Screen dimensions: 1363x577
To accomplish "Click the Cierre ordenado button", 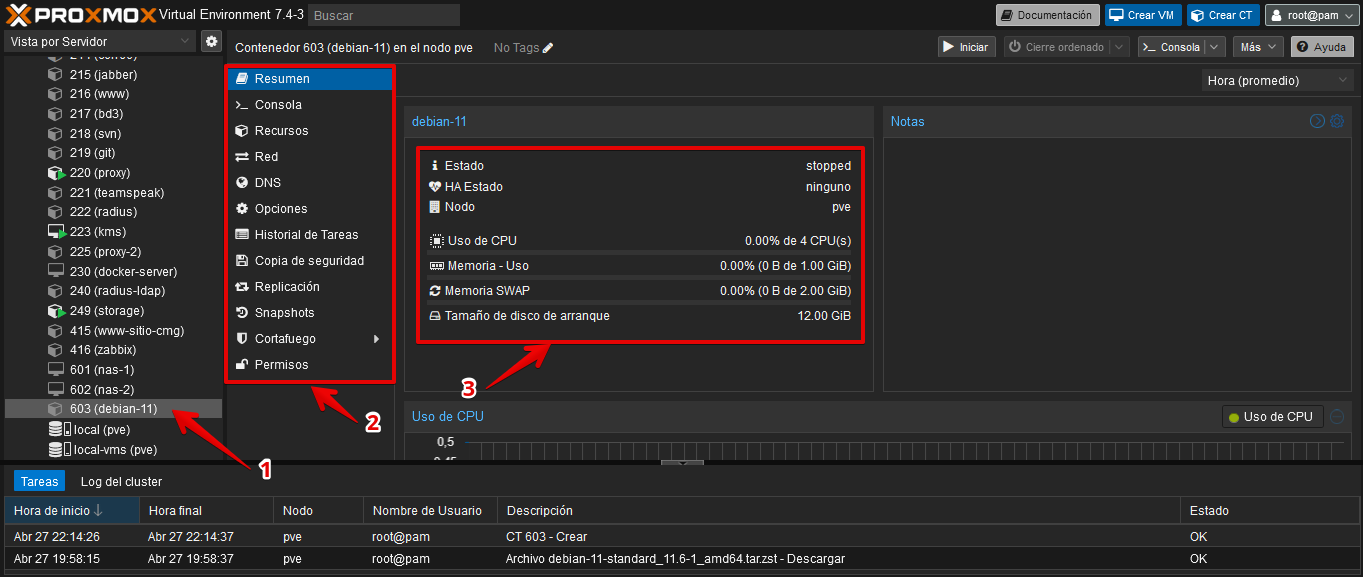I will pos(1056,47).
